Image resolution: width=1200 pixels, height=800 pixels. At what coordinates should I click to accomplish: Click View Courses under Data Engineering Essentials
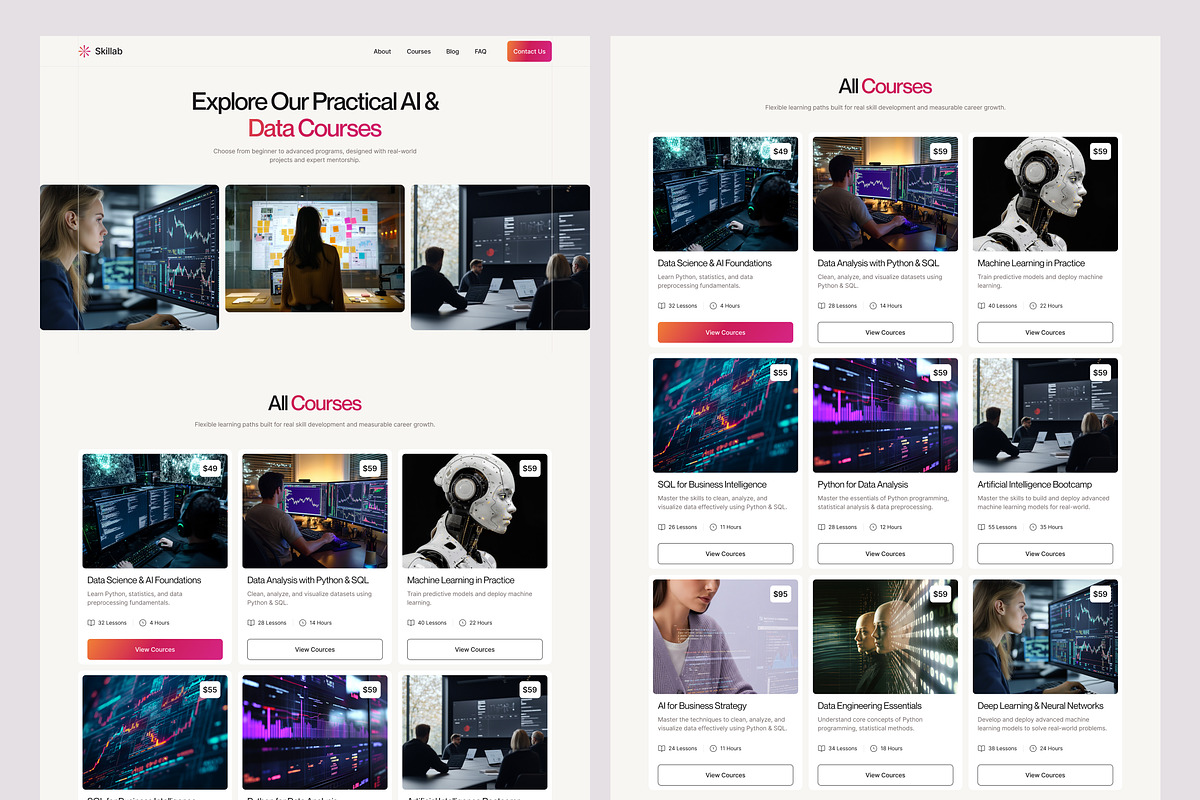pyautogui.click(x=885, y=774)
